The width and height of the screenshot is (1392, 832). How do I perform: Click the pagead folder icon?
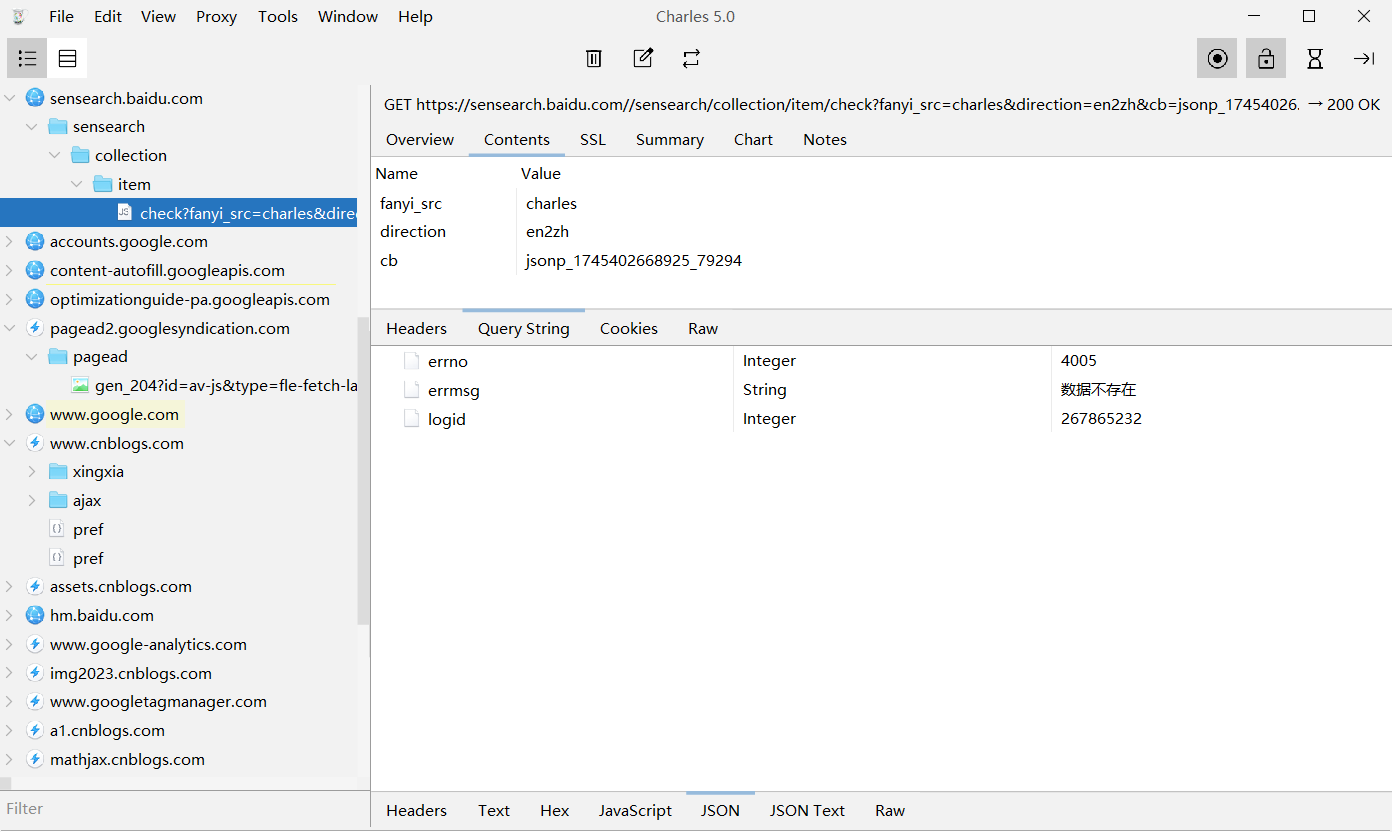pyautogui.click(x=58, y=357)
